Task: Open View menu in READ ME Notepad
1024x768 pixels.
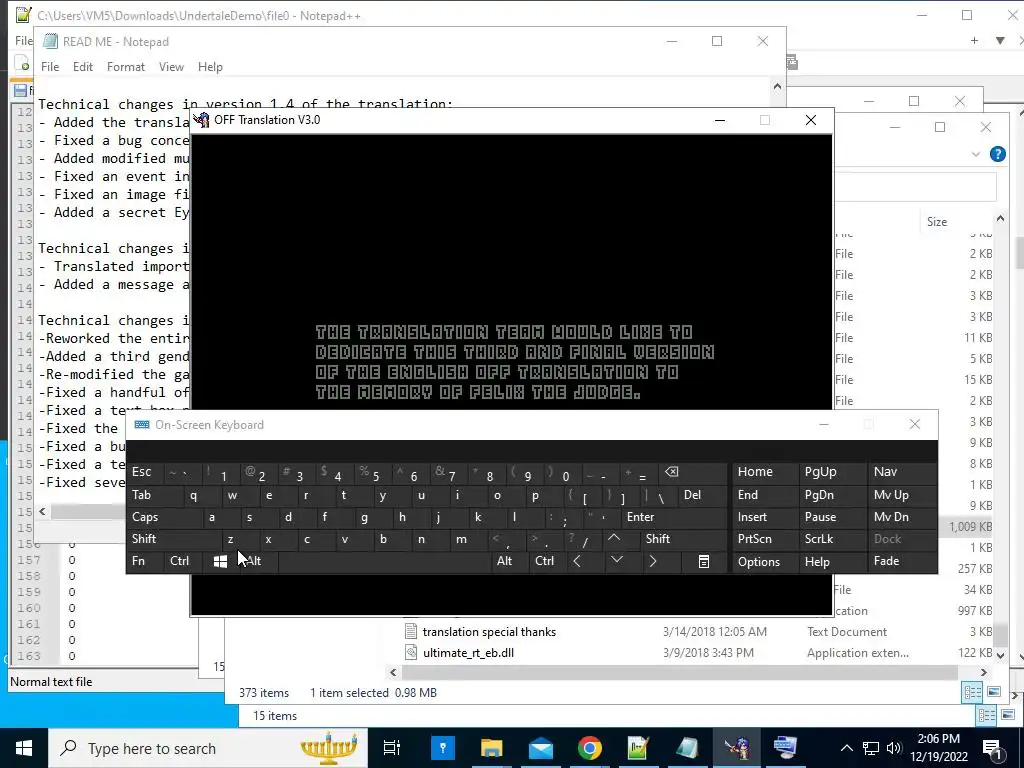Action: tap(171, 67)
